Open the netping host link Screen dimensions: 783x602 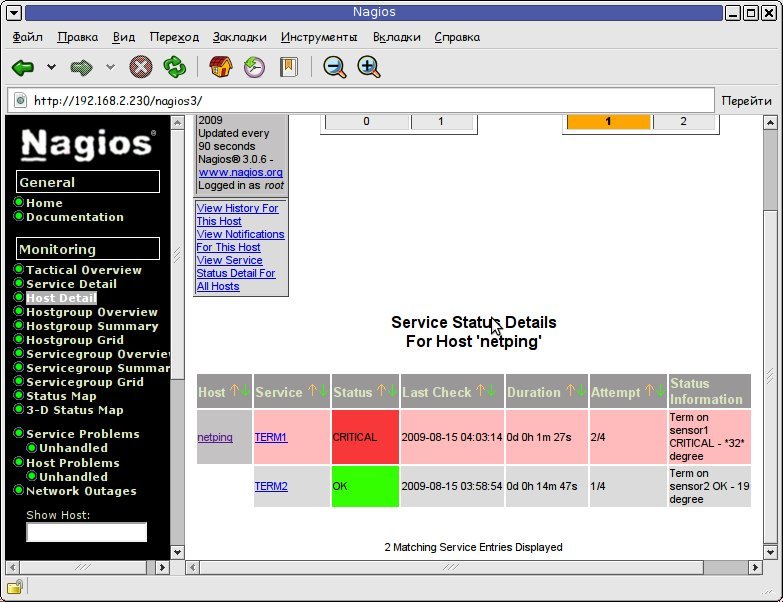[215, 437]
